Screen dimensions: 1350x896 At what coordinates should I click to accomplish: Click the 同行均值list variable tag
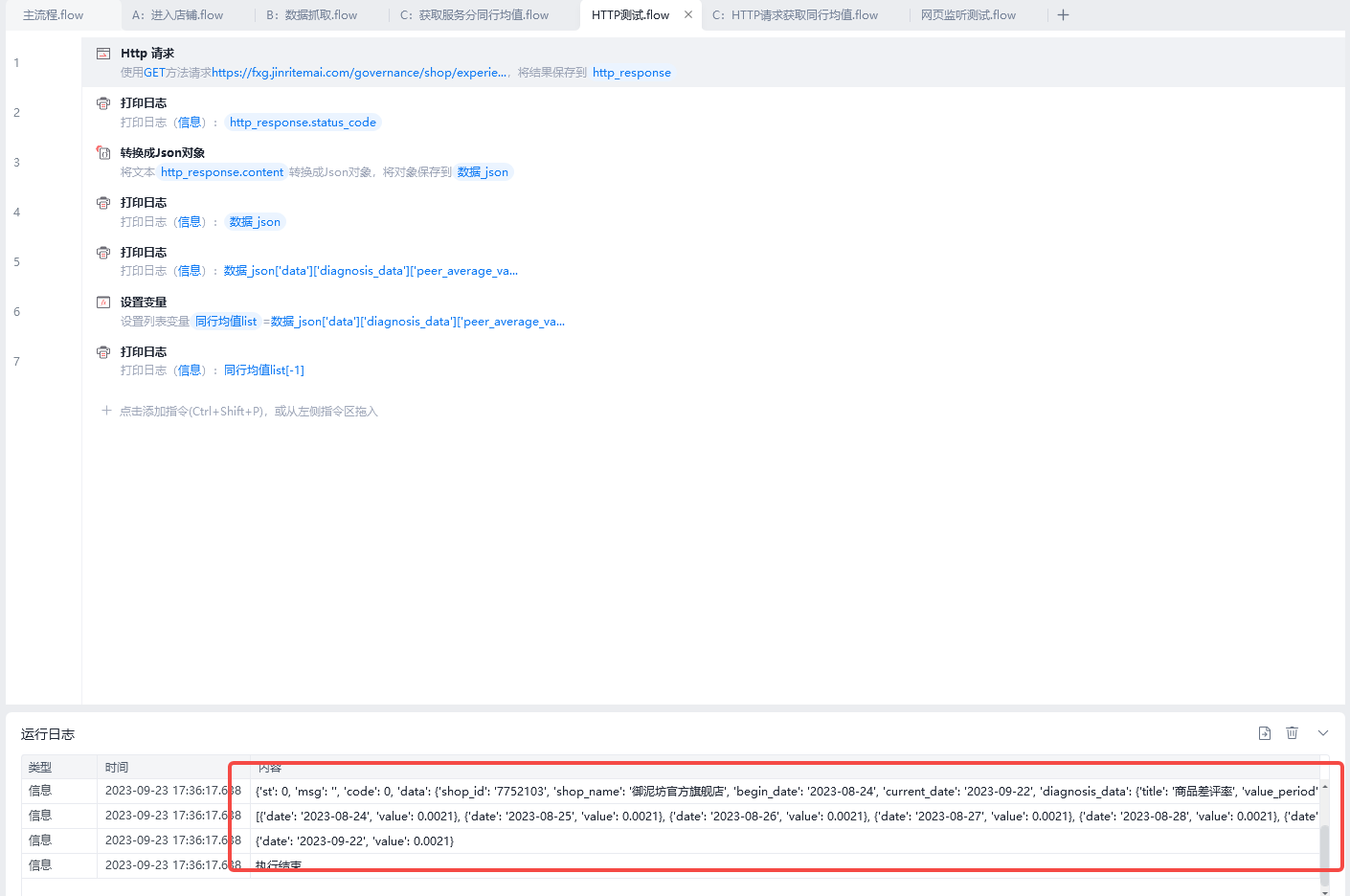(x=226, y=322)
